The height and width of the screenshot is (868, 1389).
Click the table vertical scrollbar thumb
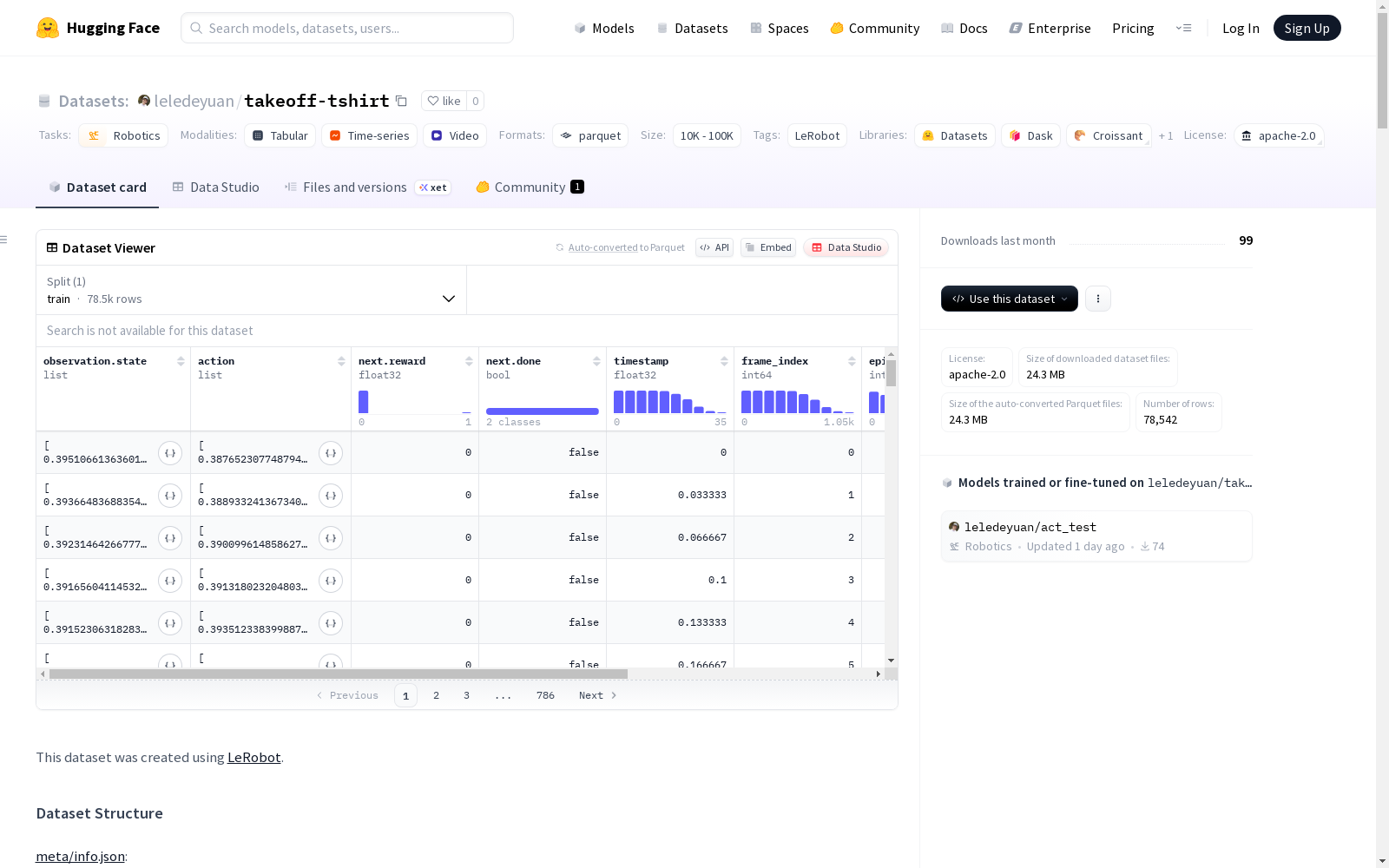[x=891, y=373]
